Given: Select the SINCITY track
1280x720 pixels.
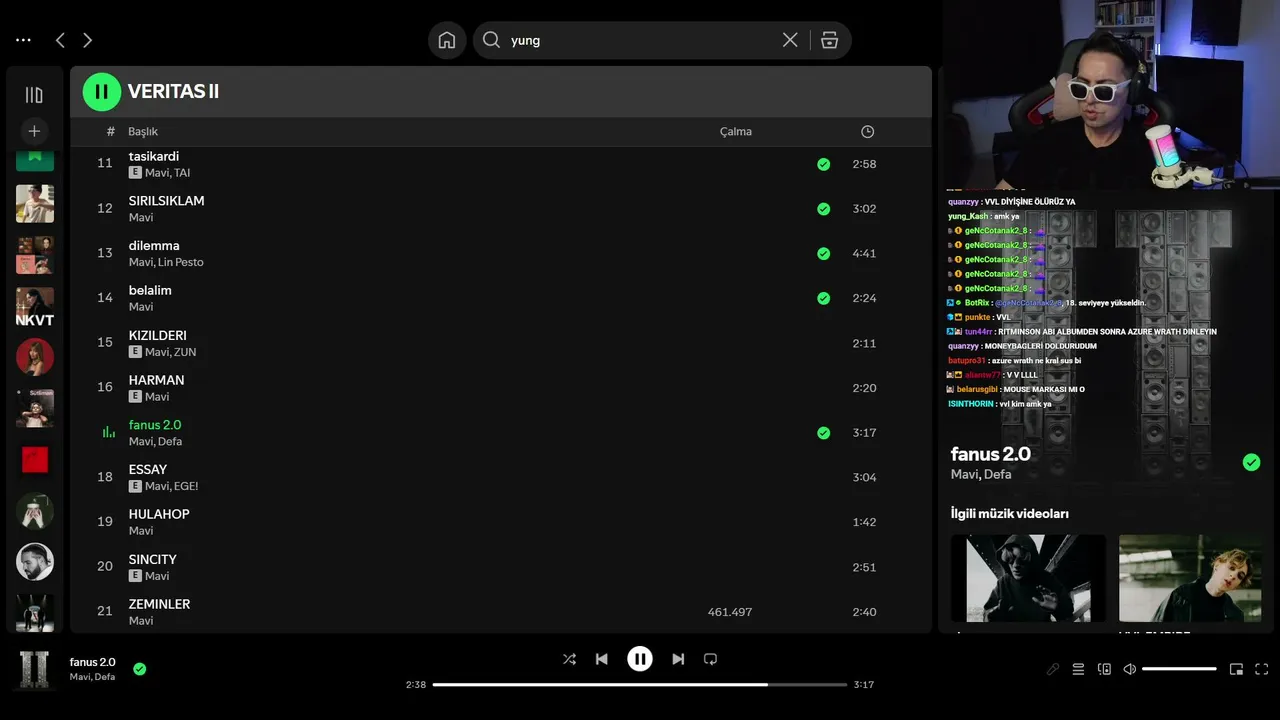Looking at the screenshot, I should [x=500, y=567].
